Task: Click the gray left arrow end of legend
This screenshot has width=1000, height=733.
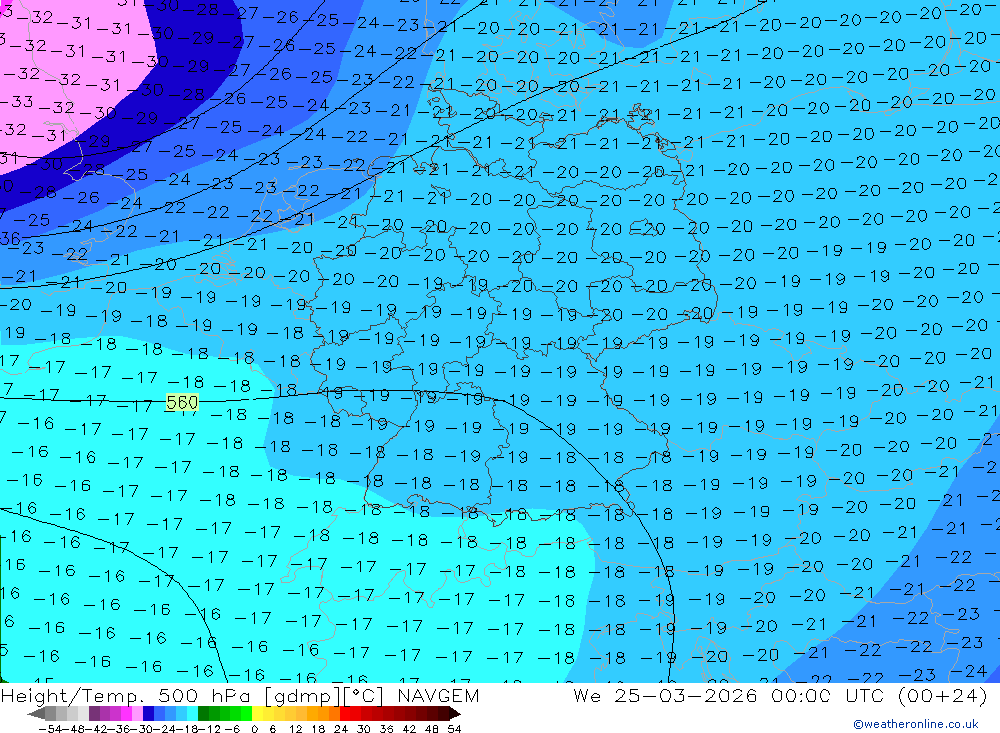Action: coord(36,713)
